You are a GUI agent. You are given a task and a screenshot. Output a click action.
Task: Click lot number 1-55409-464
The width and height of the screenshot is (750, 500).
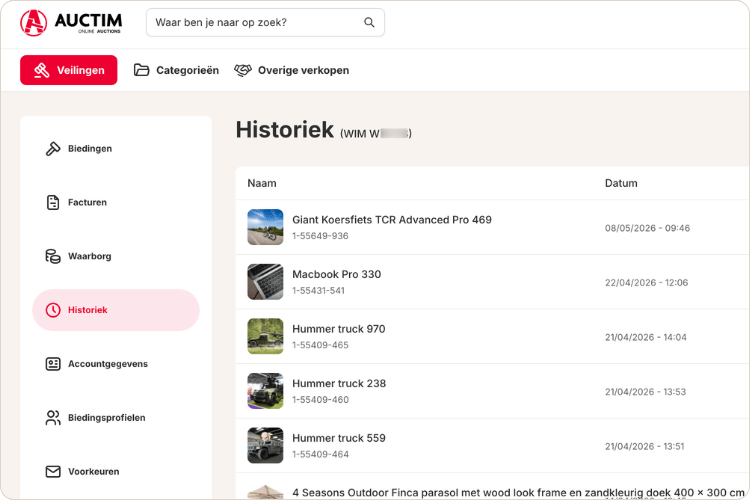pos(320,454)
